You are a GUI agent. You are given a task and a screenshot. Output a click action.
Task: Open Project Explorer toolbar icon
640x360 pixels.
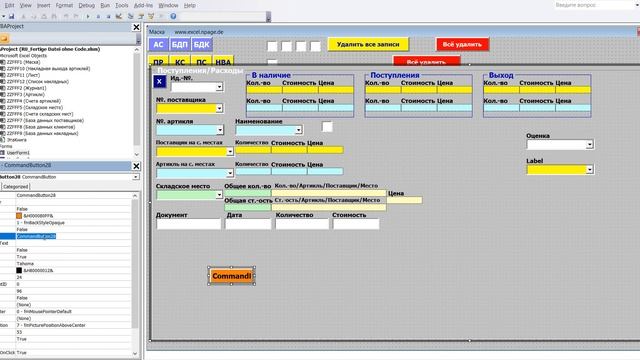tap(131, 16)
